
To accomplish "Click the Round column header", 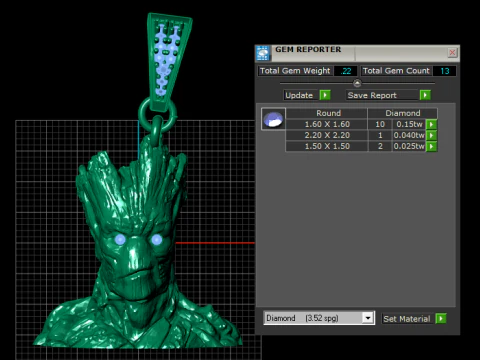I will (x=328, y=113).
